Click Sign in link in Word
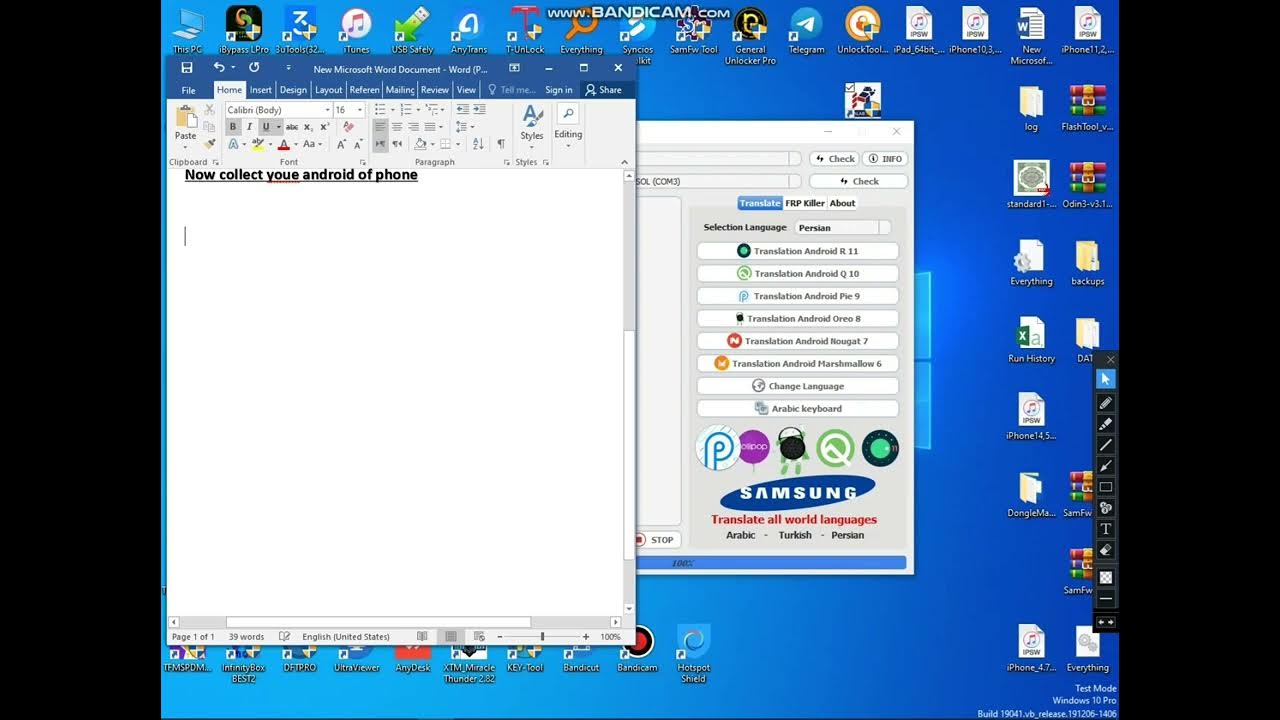 (x=559, y=90)
